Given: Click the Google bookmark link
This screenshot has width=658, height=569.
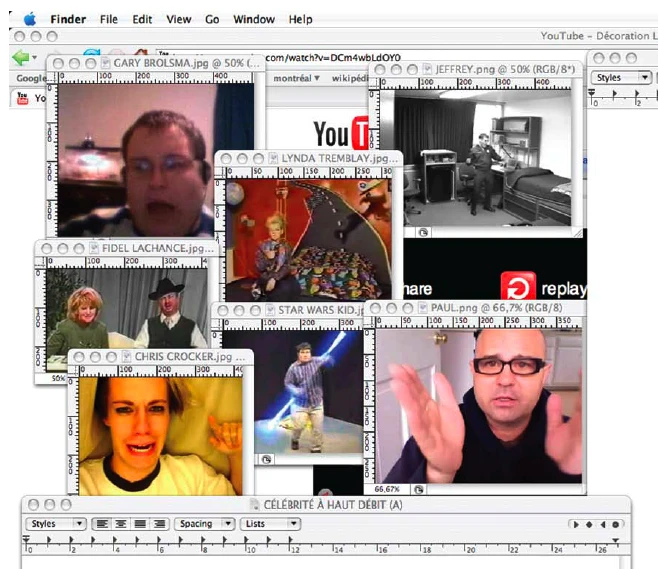Looking at the screenshot, I should (30, 78).
